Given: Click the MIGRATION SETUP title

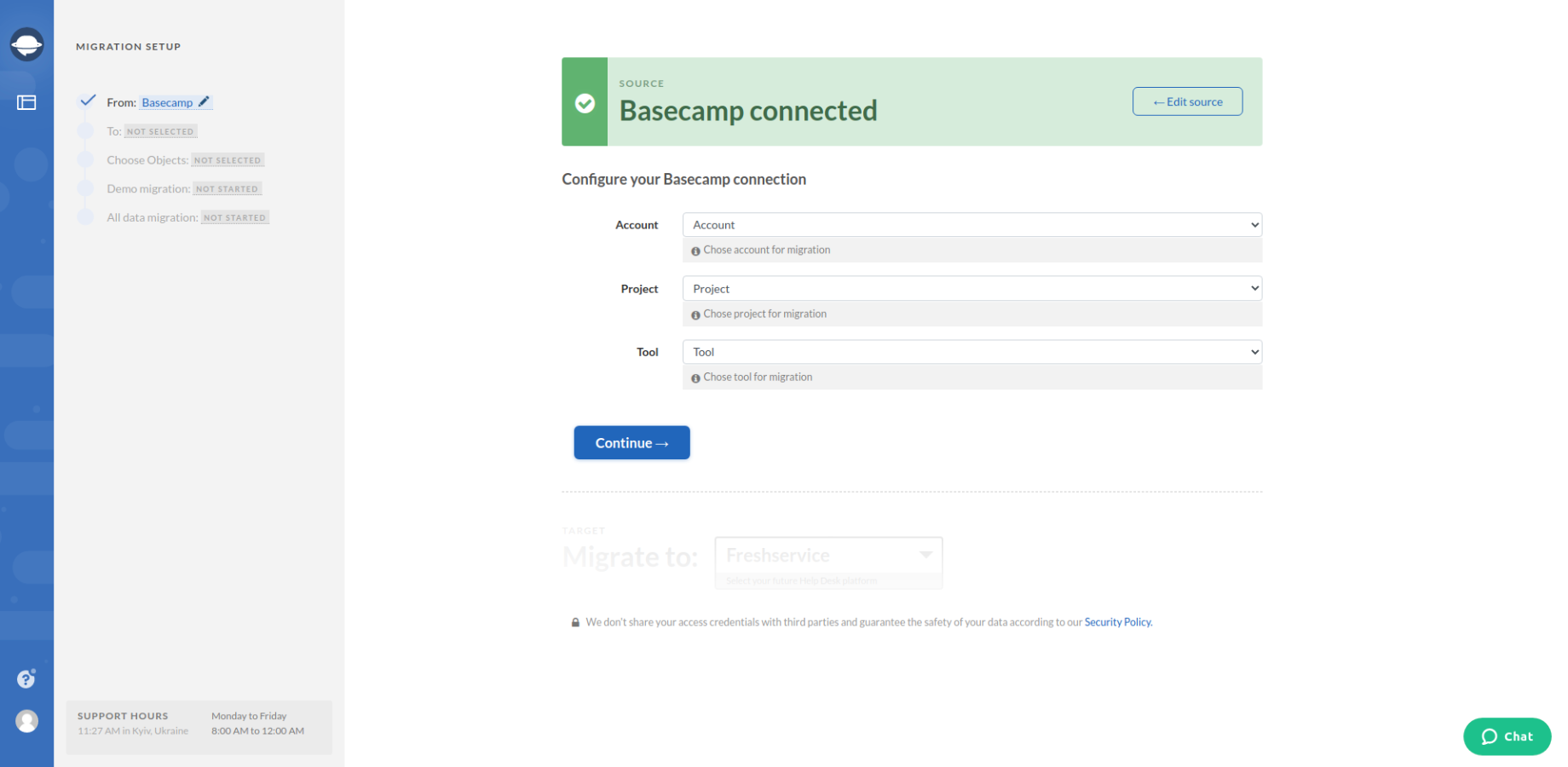Looking at the screenshot, I should [x=129, y=47].
